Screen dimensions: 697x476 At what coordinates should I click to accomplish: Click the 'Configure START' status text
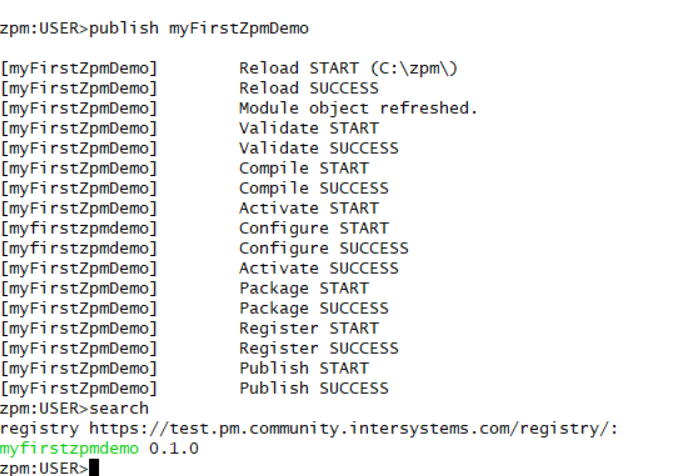point(313,228)
